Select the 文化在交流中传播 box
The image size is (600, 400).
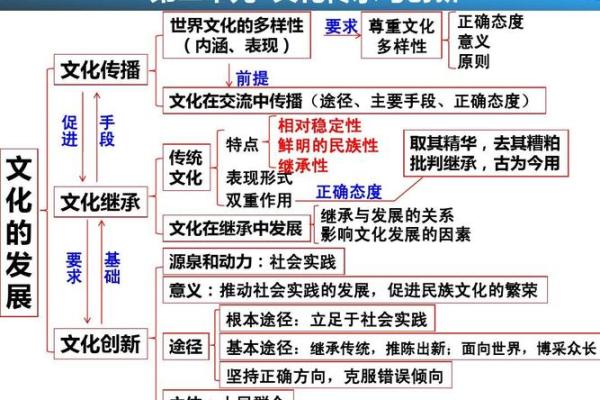[354, 101]
